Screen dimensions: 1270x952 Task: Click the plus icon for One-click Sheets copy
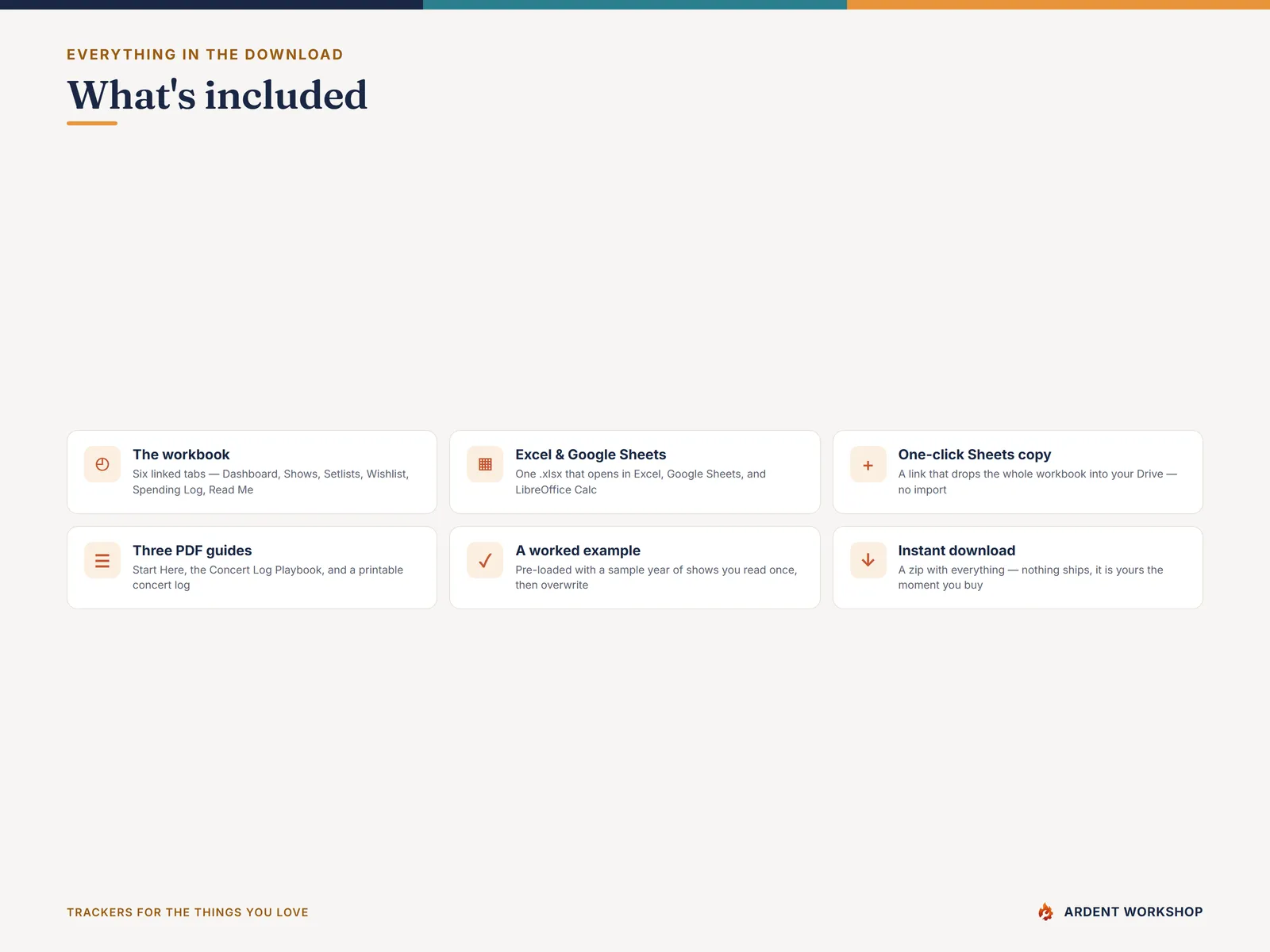pyautogui.click(x=868, y=465)
